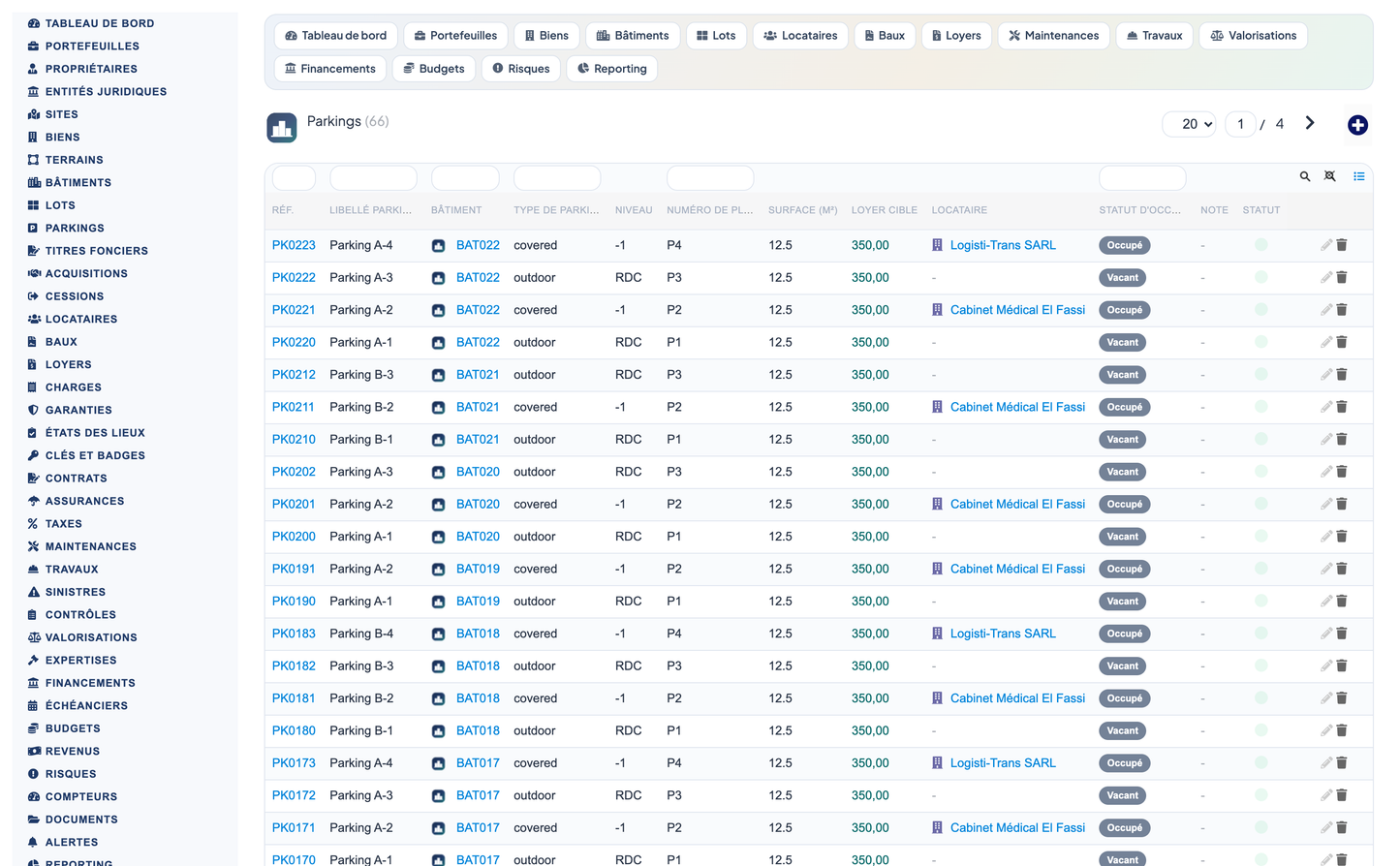Edit parking PK0212 with pencil icon
The image size is (1400, 866).
tap(1326, 375)
